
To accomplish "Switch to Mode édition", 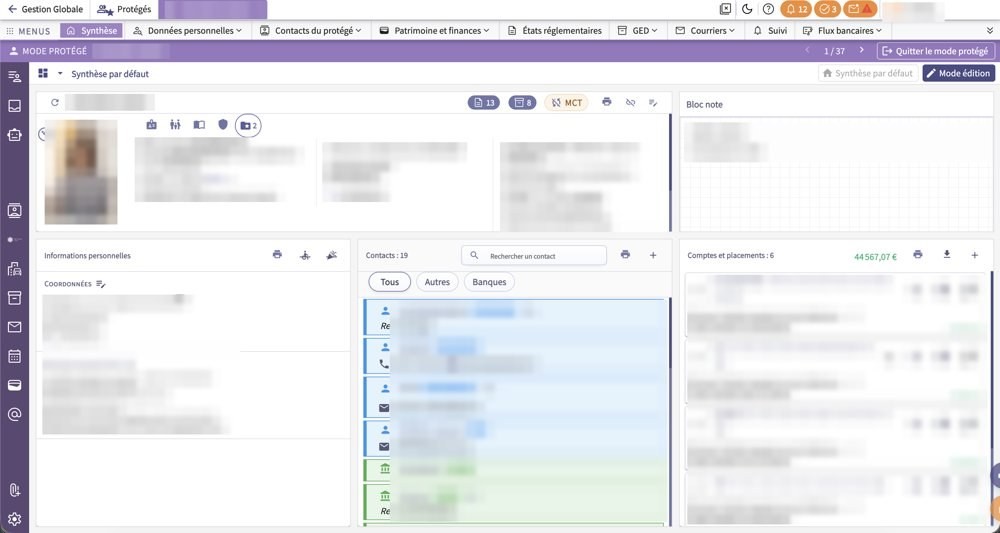I will [x=959, y=73].
